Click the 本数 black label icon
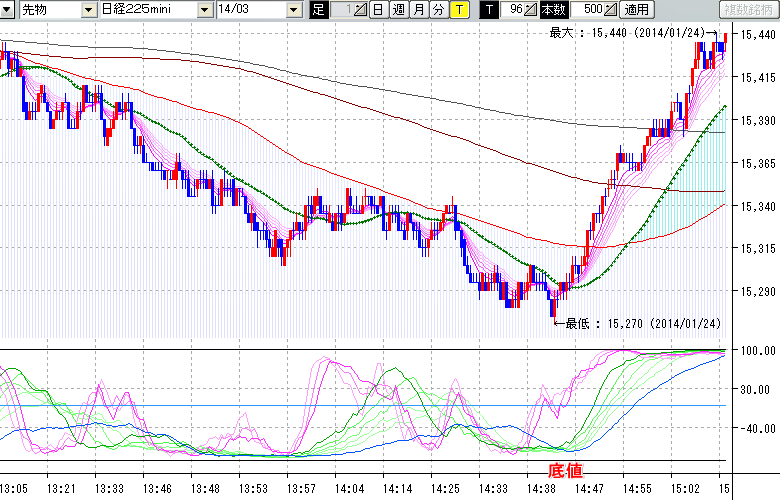This screenshot has width=780, height=500. pyautogui.click(x=554, y=10)
